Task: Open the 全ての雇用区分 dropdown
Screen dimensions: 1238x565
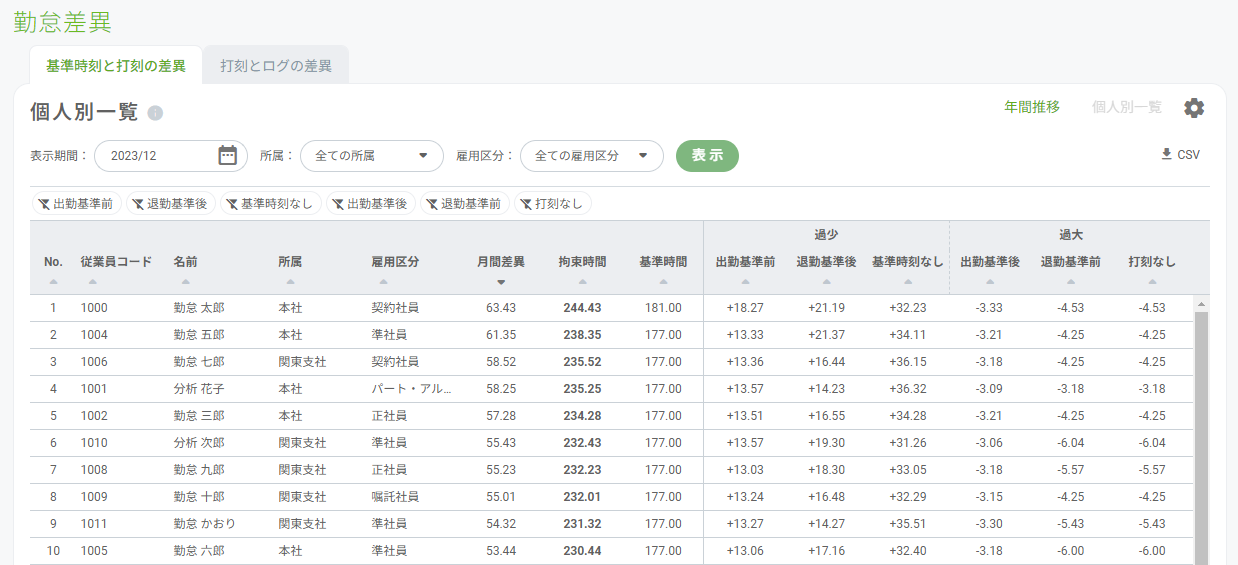Action: [x=592, y=156]
